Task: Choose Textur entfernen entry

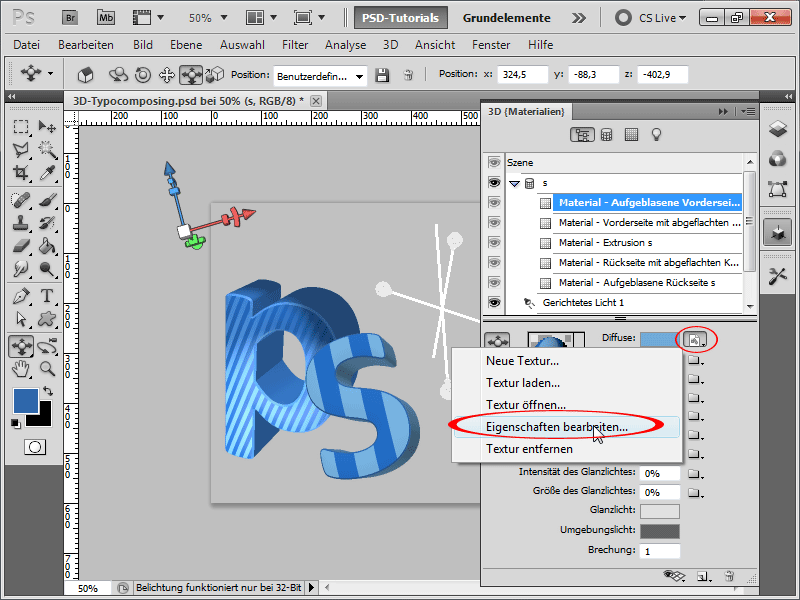Action: (566, 449)
